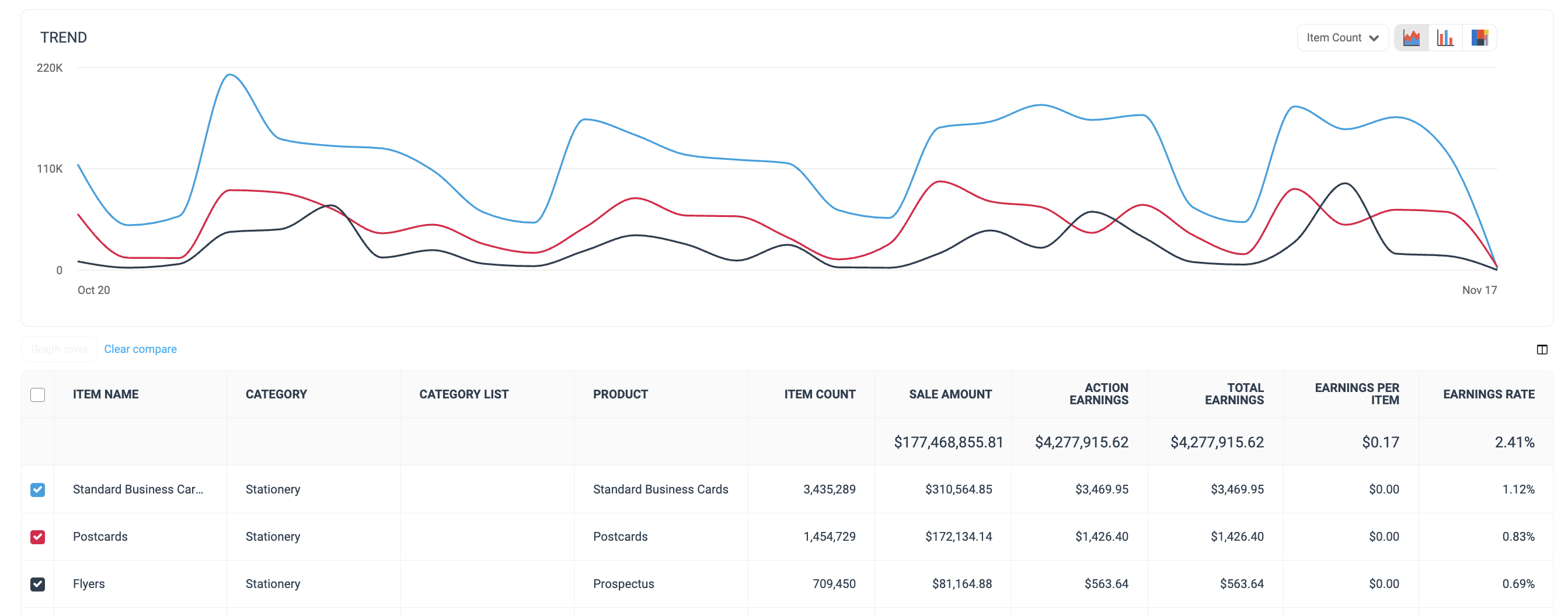Image resolution: width=1568 pixels, height=616 pixels.
Task: Sort by Item Count column header
Action: 819,395
